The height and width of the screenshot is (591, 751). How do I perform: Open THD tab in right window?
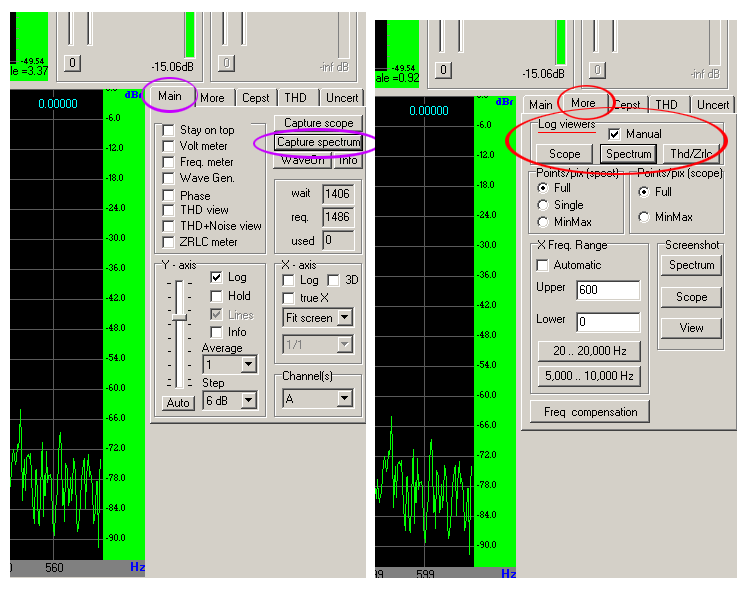click(666, 104)
